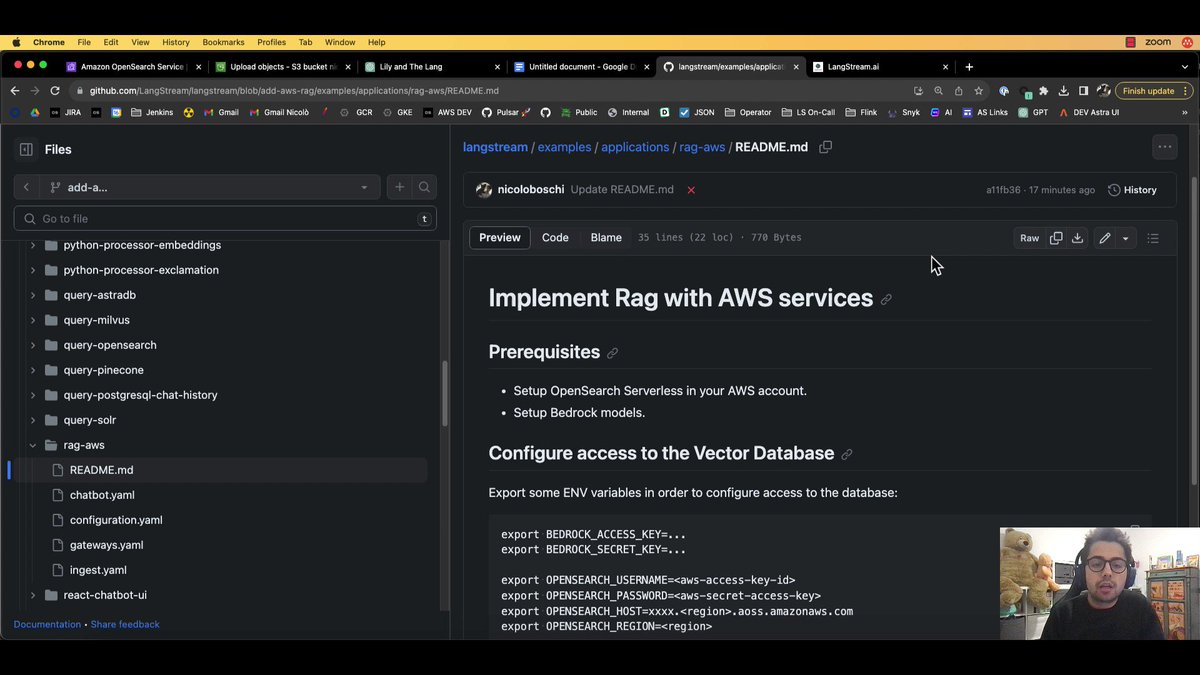Edit this file with pencil icon
Screen dimensions: 1200x675
[1104, 238]
